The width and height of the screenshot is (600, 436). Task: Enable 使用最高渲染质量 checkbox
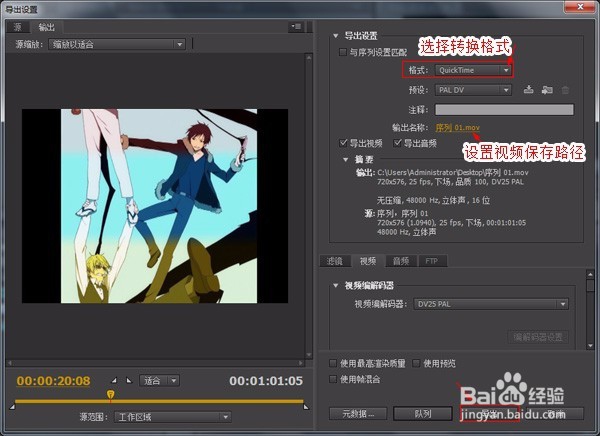click(x=333, y=363)
